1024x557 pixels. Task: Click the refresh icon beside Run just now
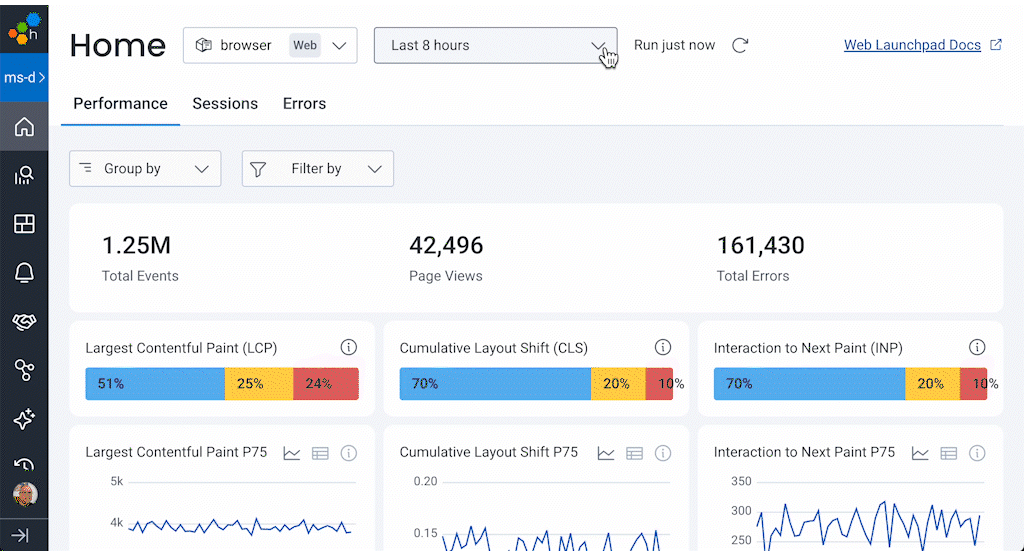[740, 45]
